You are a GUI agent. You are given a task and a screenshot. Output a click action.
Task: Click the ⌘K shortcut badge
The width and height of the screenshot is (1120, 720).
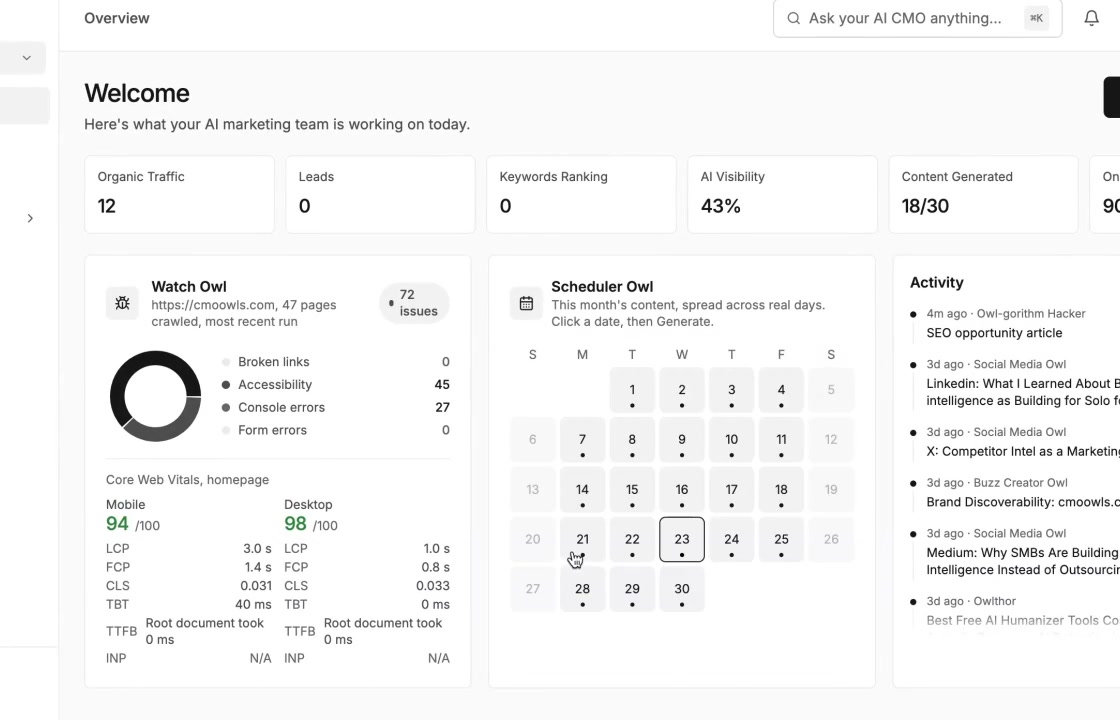point(1036,18)
